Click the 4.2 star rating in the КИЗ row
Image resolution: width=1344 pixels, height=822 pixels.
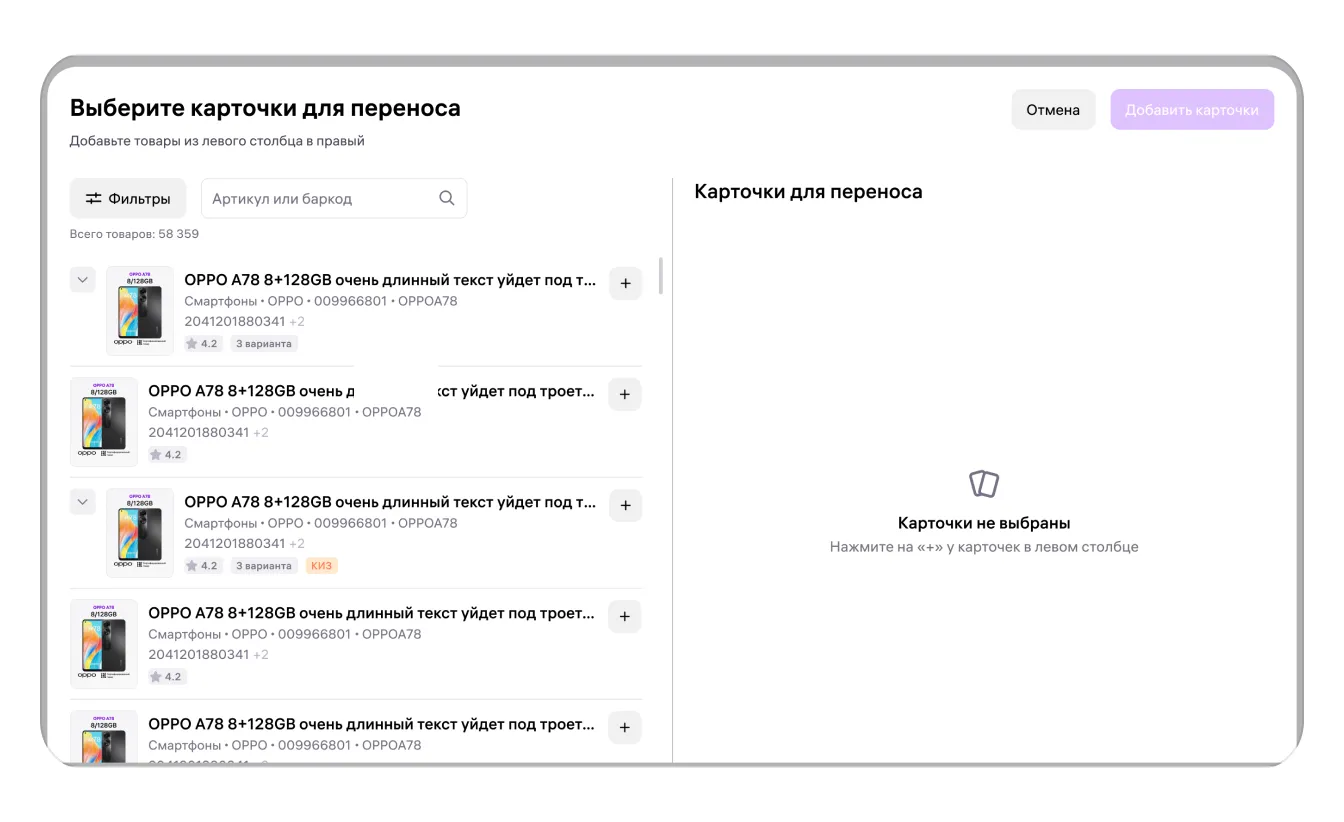203,566
